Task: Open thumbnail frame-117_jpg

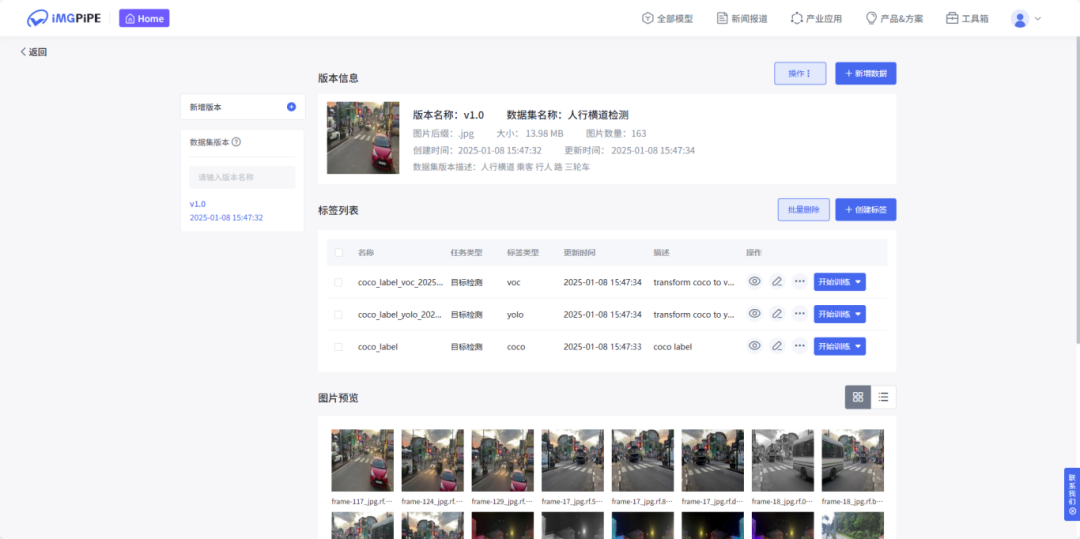Action: pyautogui.click(x=362, y=461)
